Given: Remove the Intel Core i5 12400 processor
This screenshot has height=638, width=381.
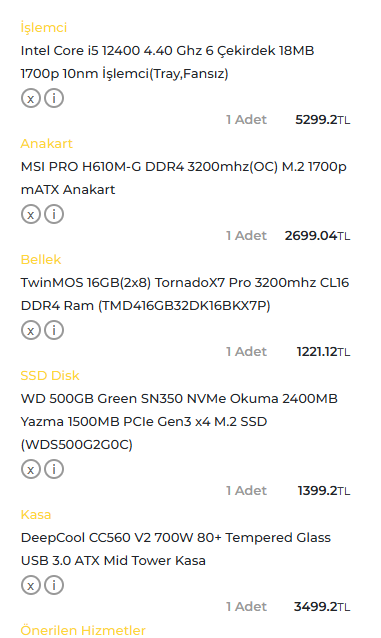Looking at the screenshot, I should 31,98.
